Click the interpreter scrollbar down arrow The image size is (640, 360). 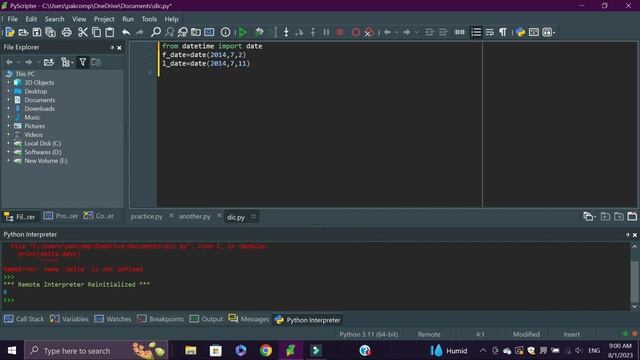(634, 307)
